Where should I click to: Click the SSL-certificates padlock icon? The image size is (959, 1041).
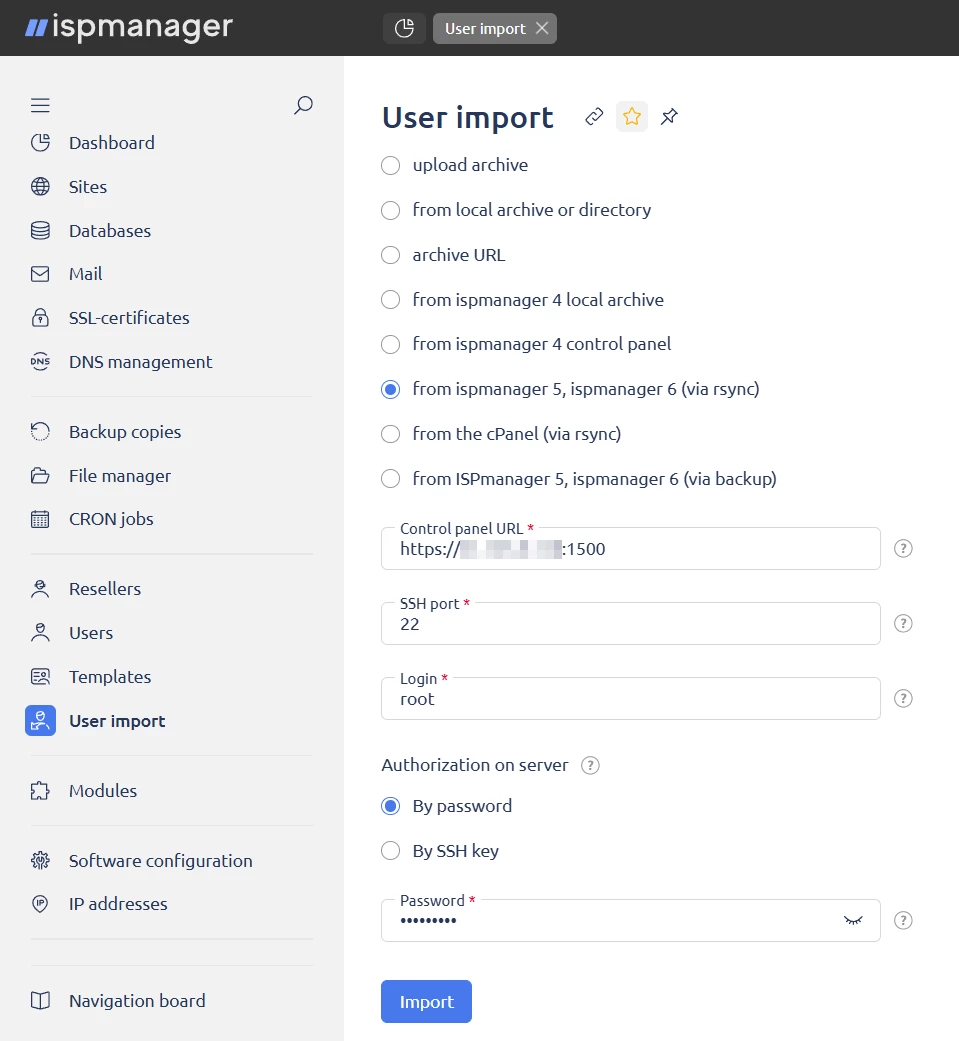pyautogui.click(x=41, y=317)
